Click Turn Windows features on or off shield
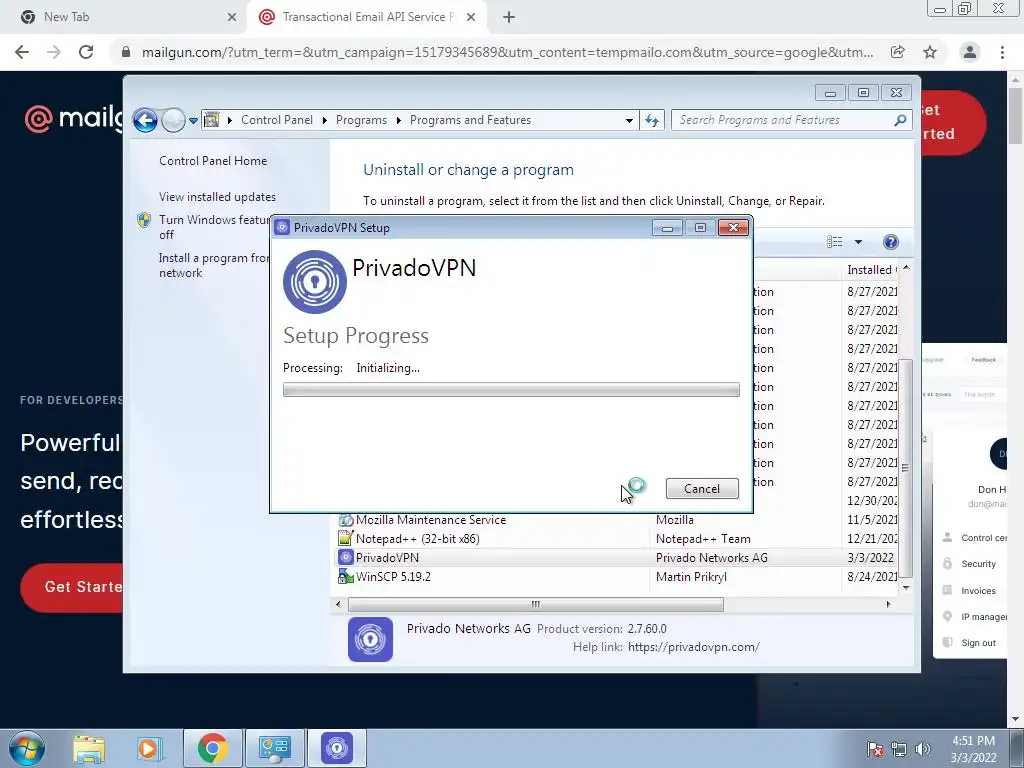The width and height of the screenshot is (1024, 768). 144,220
